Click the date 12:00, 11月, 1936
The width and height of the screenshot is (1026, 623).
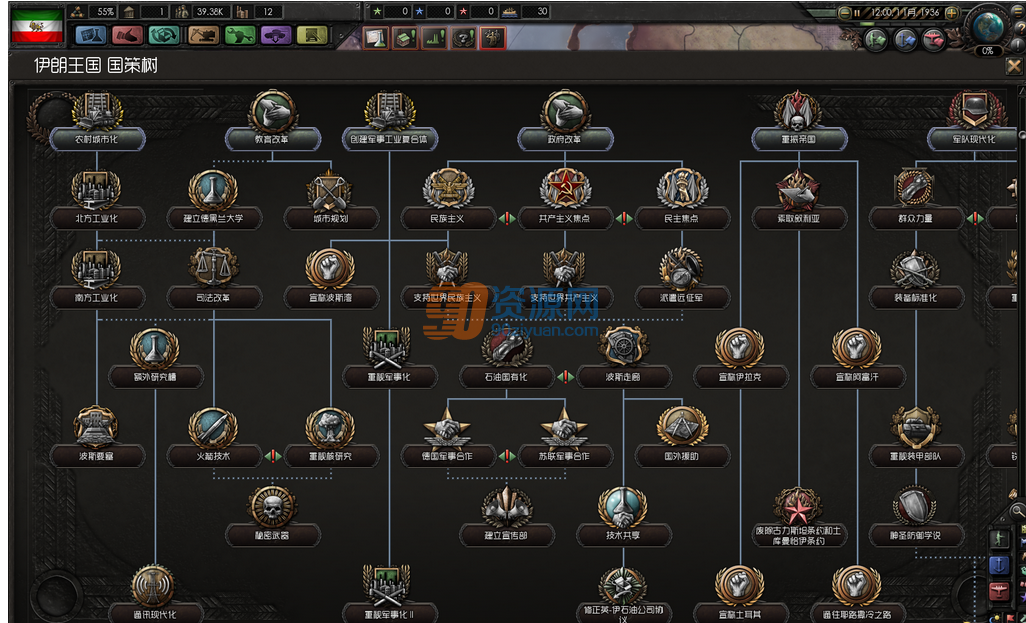(x=904, y=12)
